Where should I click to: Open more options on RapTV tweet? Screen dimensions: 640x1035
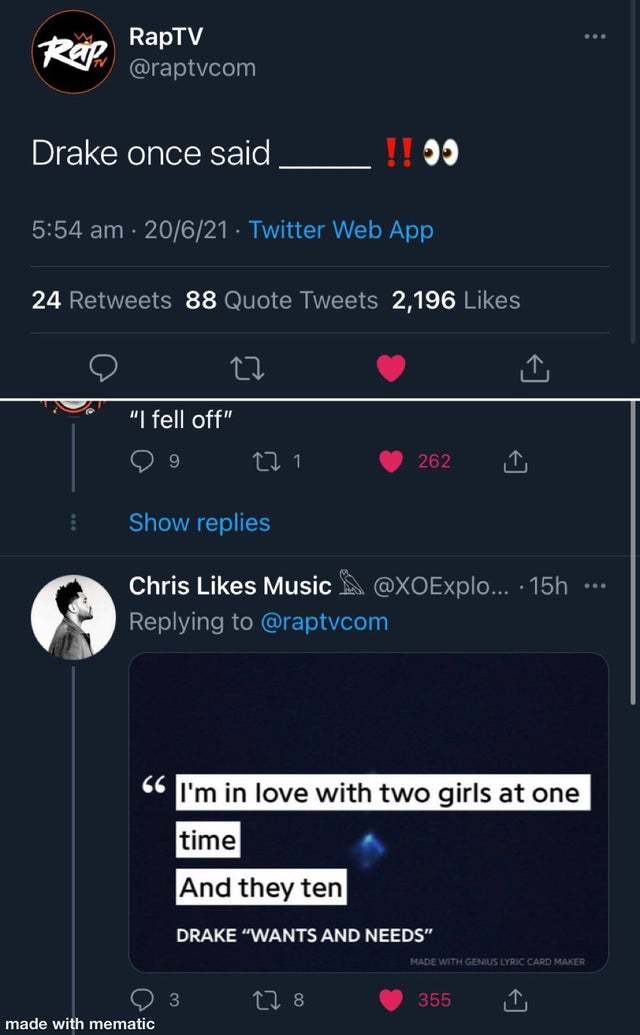click(596, 37)
